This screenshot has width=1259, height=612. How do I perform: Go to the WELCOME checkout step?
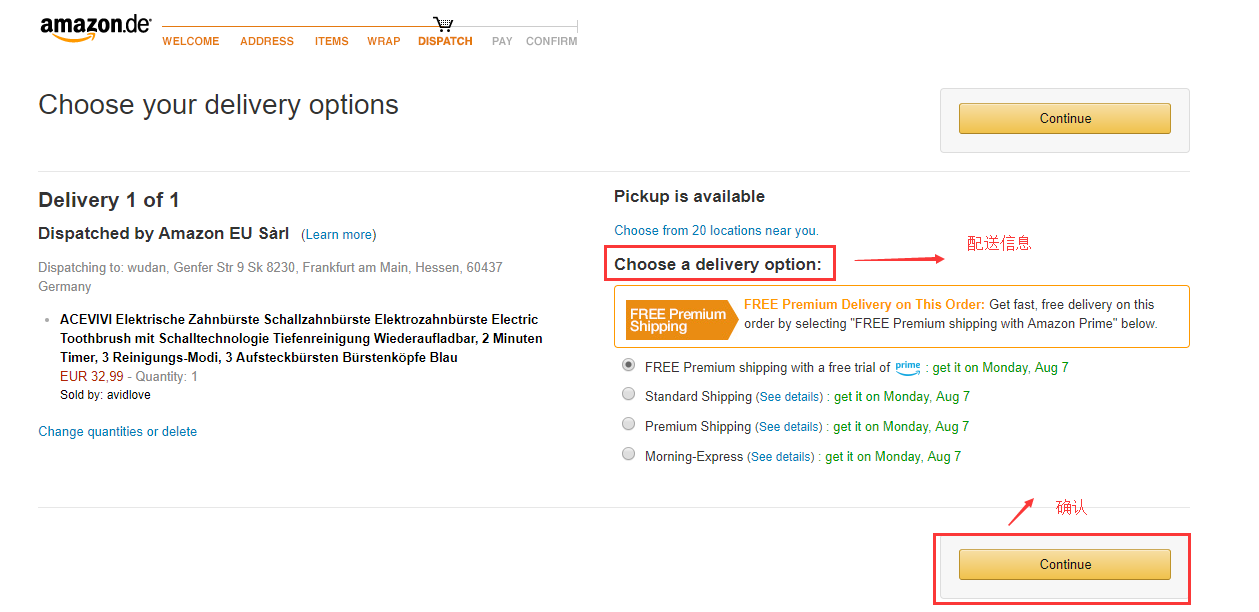tap(191, 41)
